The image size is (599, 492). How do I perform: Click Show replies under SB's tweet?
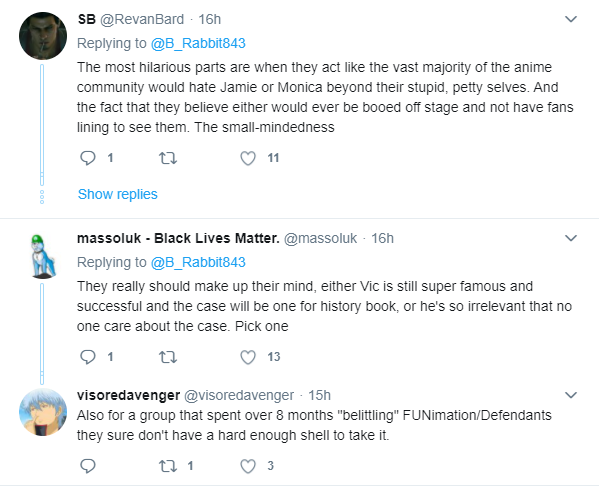tap(118, 194)
